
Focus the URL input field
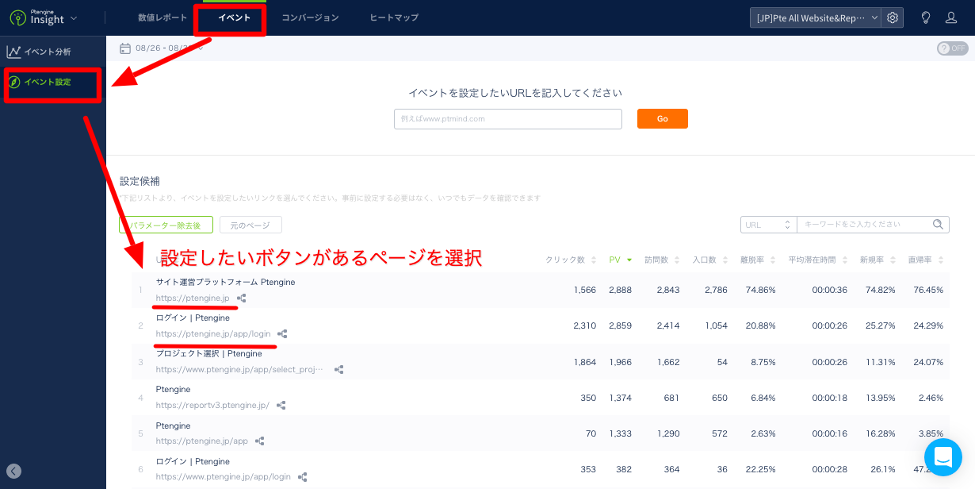tap(508, 119)
